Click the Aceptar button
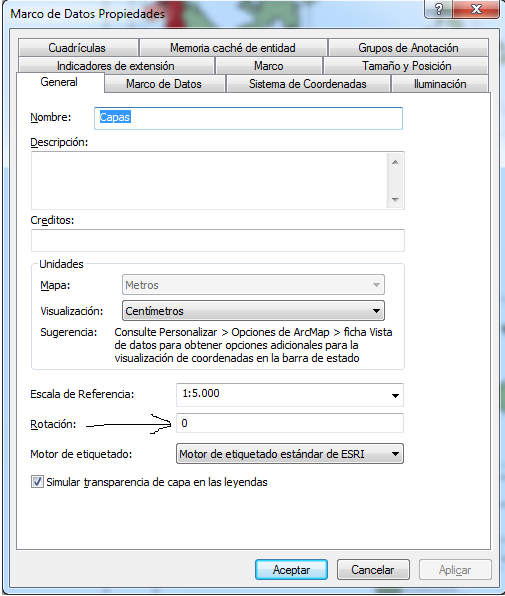 [x=291, y=570]
